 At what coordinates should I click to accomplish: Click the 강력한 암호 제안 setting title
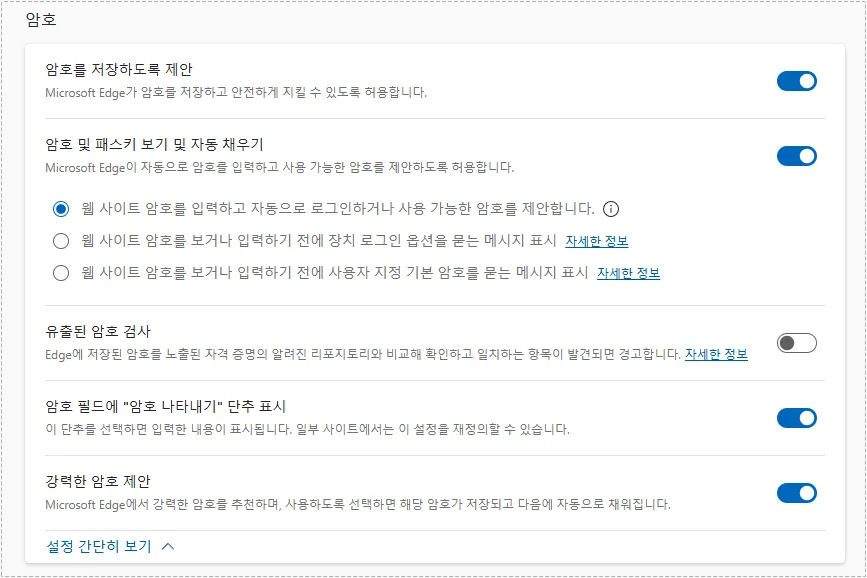pyautogui.click(x=98, y=481)
